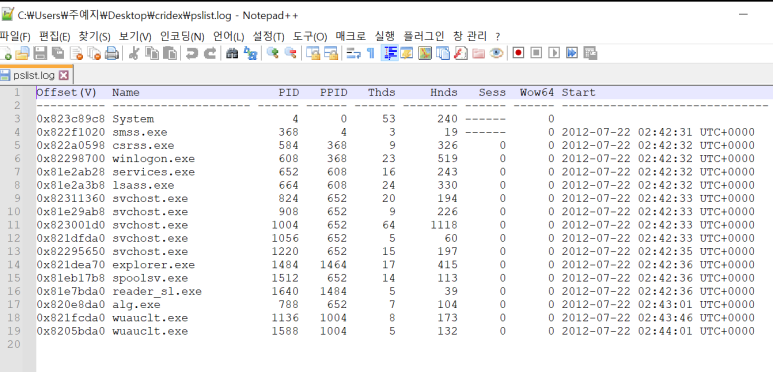Open the 찾기(S) menu
This screenshot has height=372, width=773.
[x=95, y=36]
